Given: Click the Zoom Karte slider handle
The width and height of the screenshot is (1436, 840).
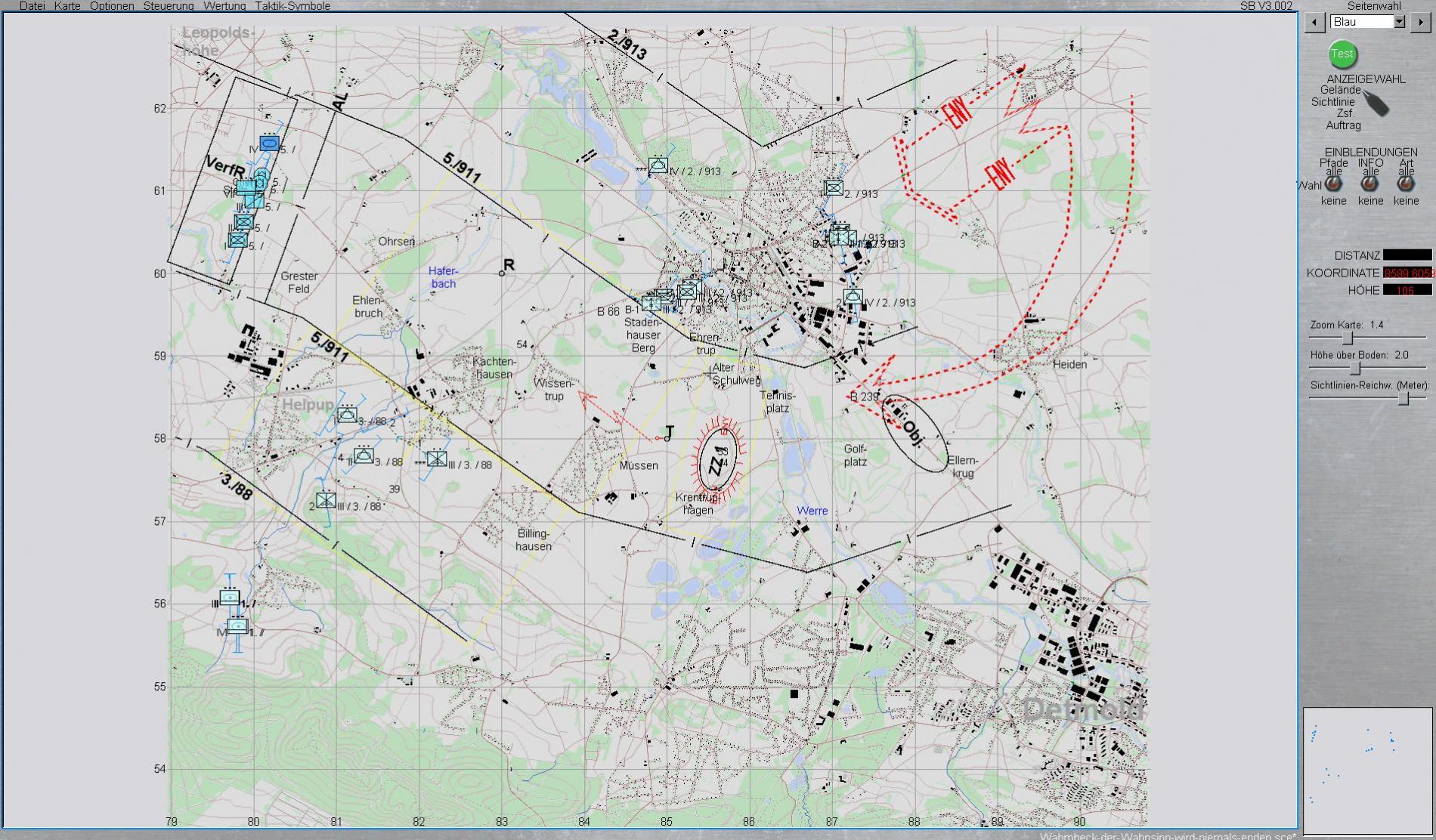Looking at the screenshot, I should [1347, 338].
